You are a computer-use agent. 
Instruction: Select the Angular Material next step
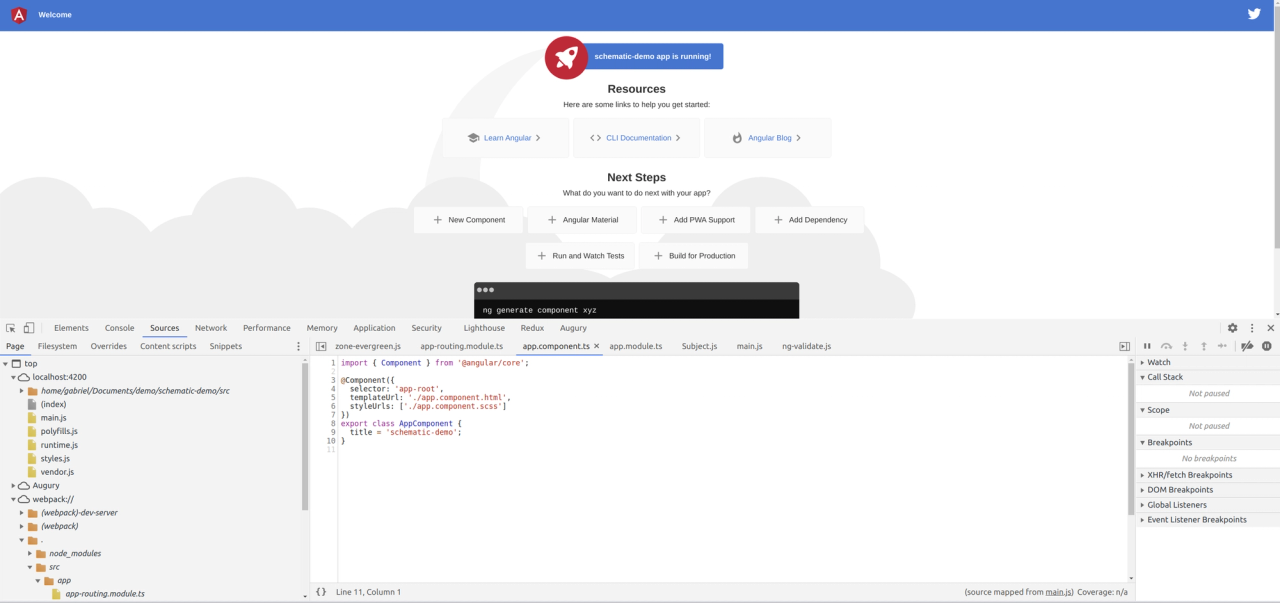pos(582,220)
